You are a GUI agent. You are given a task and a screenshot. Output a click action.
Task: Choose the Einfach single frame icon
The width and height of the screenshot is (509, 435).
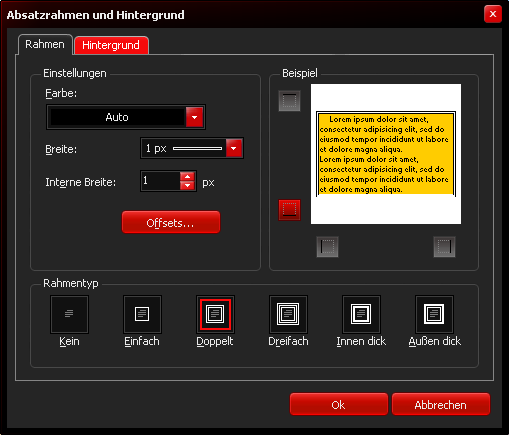(142, 314)
